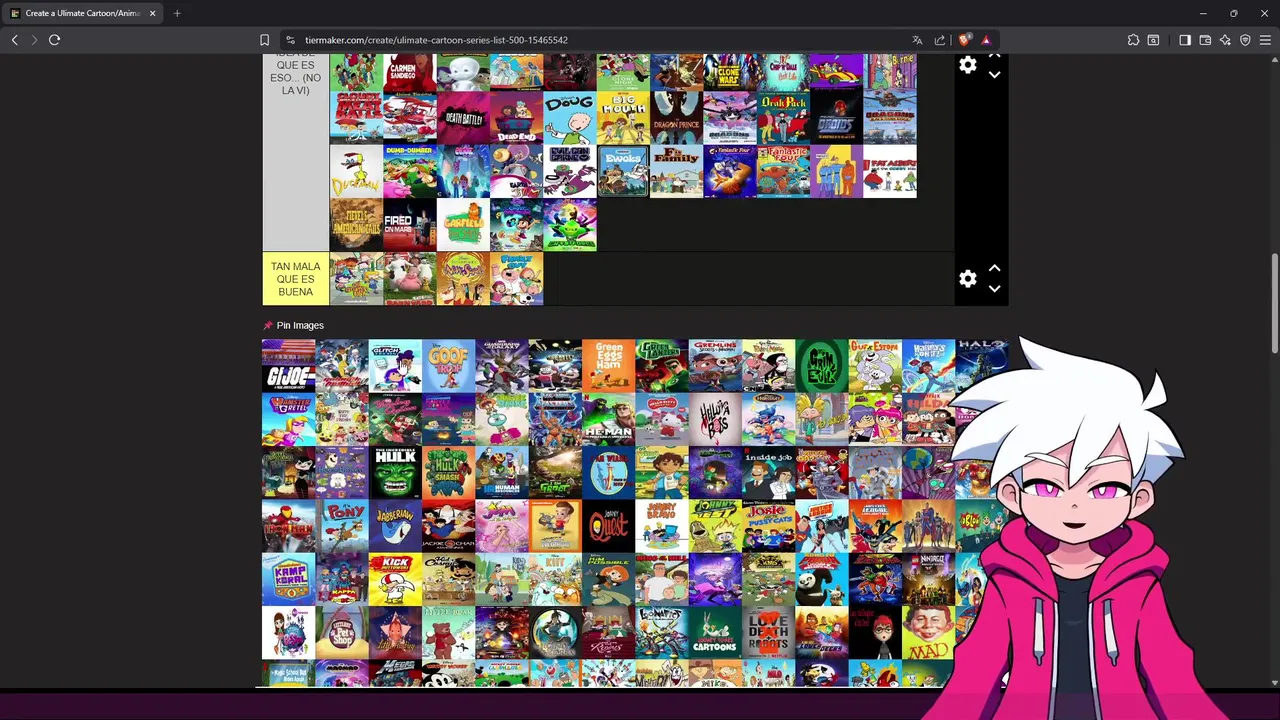Click the translate page icon
Viewport: 1280px width, 720px height.
pyautogui.click(x=917, y=40)
